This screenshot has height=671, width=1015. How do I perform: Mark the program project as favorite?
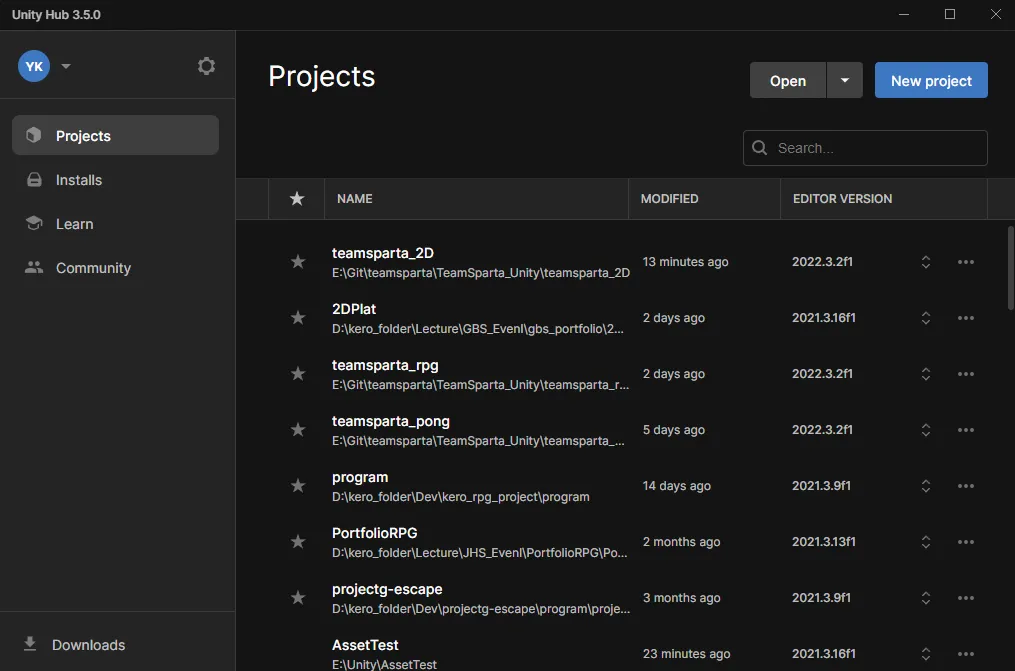tap(298, 485)
